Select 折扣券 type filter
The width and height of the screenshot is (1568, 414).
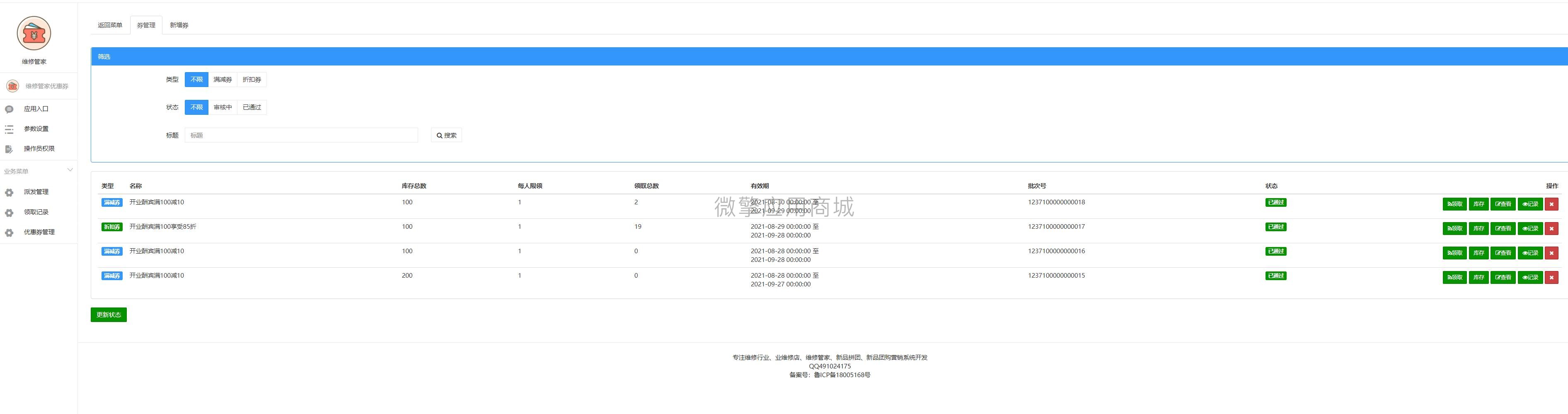(x=252, y=80)
